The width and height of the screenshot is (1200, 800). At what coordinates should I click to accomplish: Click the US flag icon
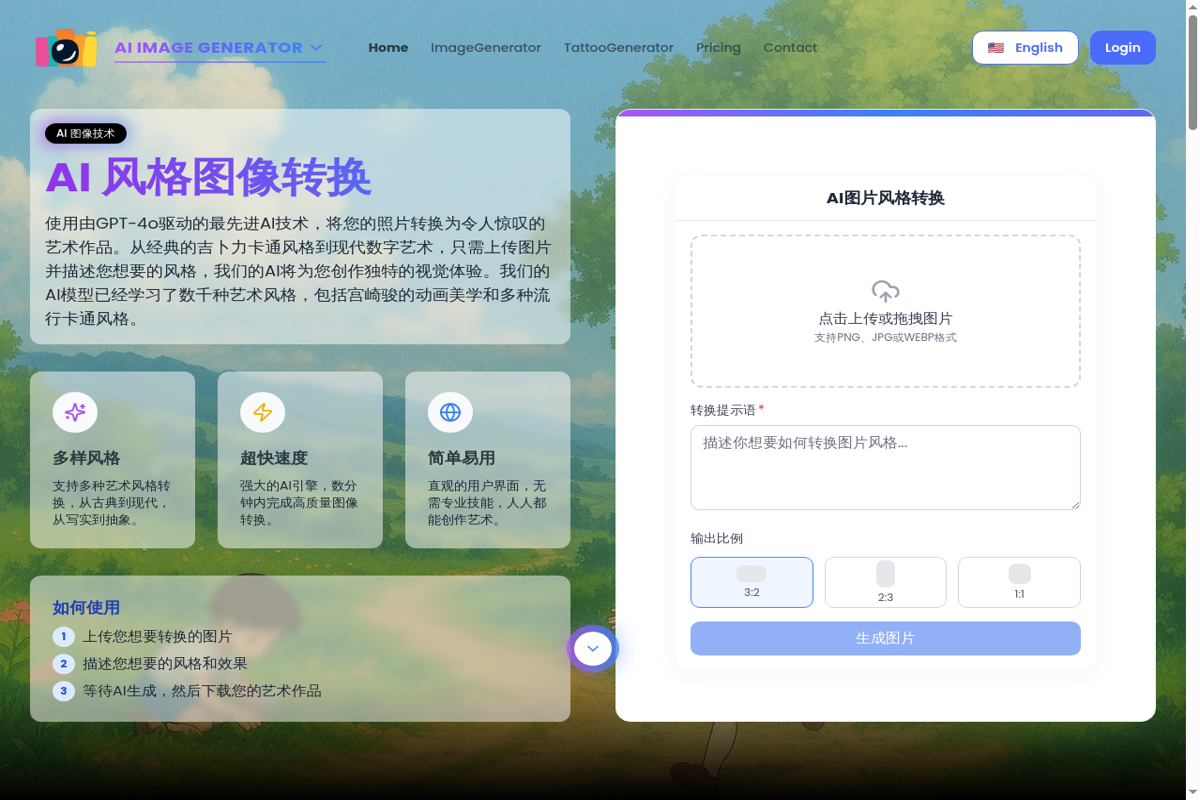(995, 48)
